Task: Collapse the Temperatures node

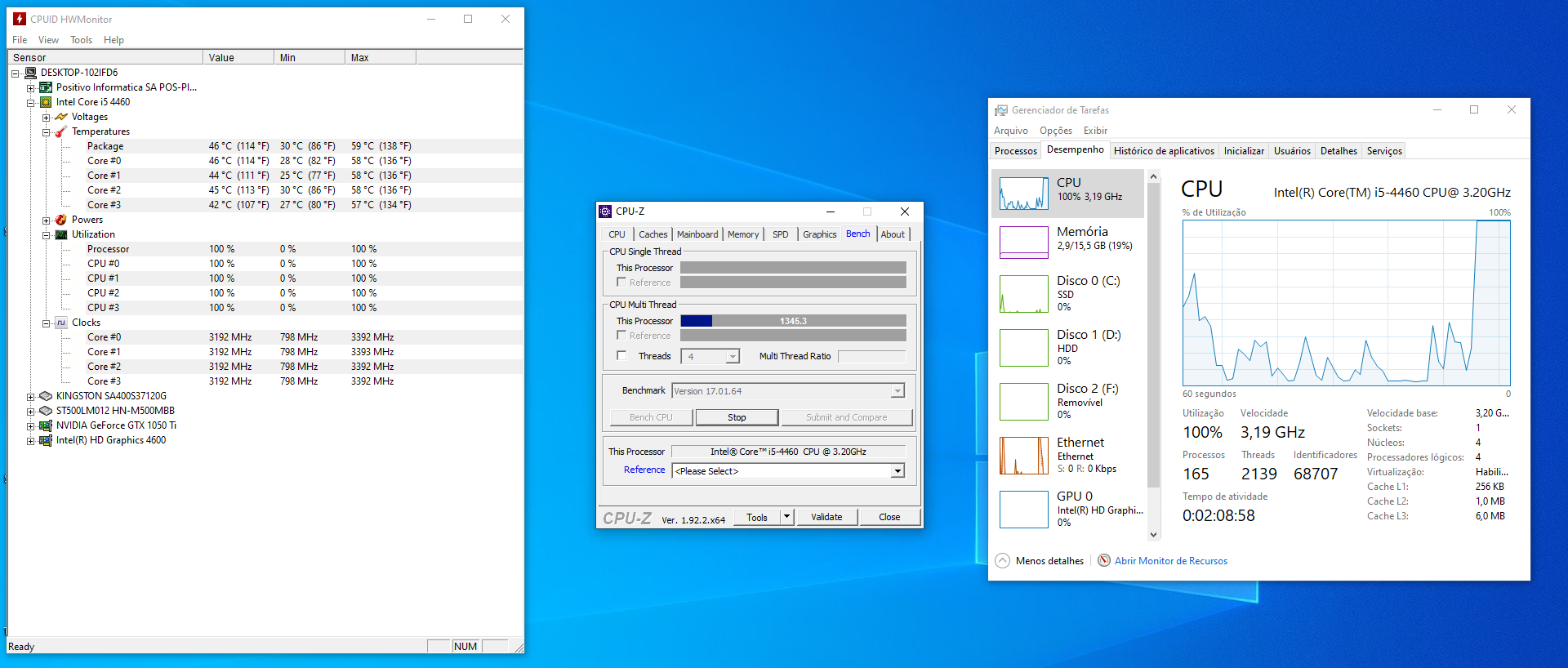Action: pyautogui.click(x=46, y=131)
